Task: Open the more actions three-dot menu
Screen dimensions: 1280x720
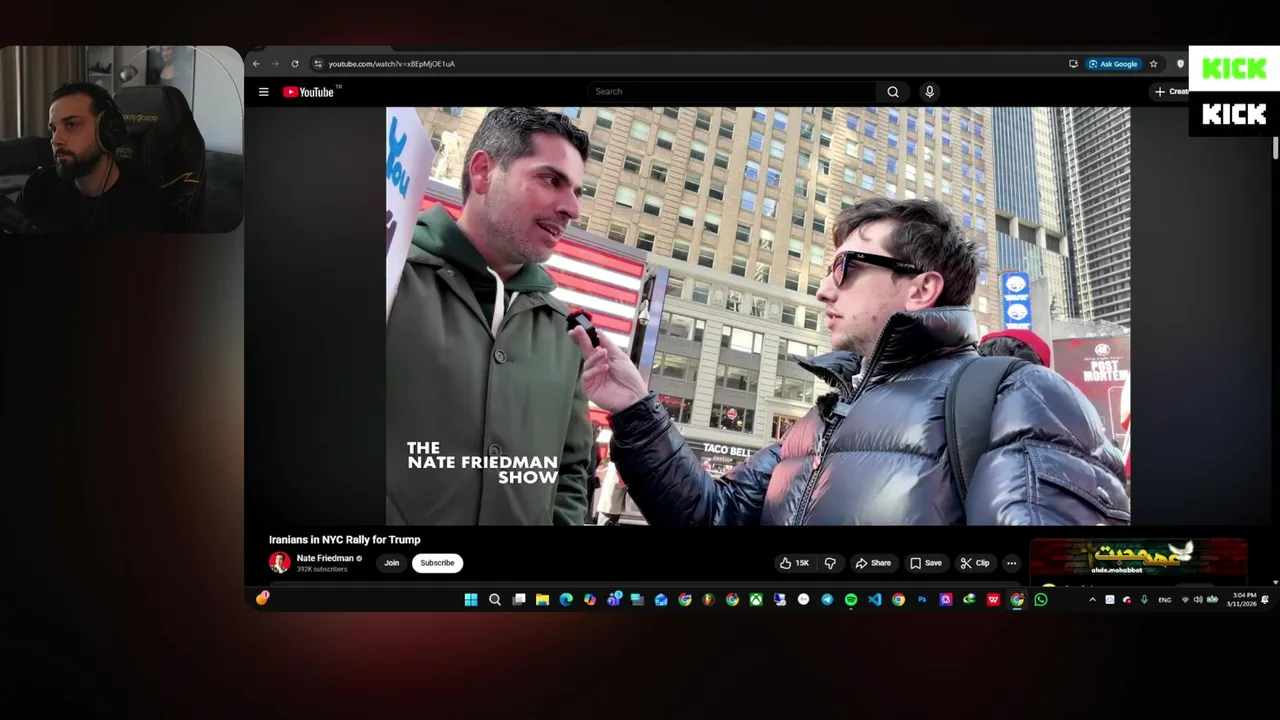Action: pyautogui.click(x=1011, y=563)
